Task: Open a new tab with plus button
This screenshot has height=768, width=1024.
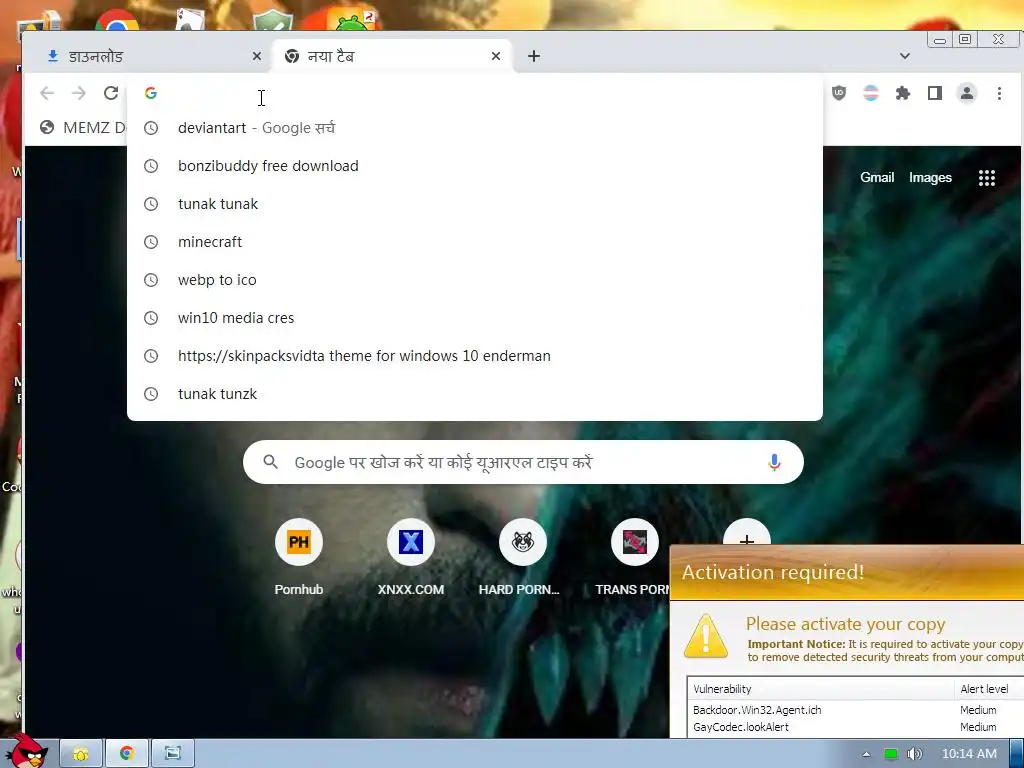Action: point(534,56)
